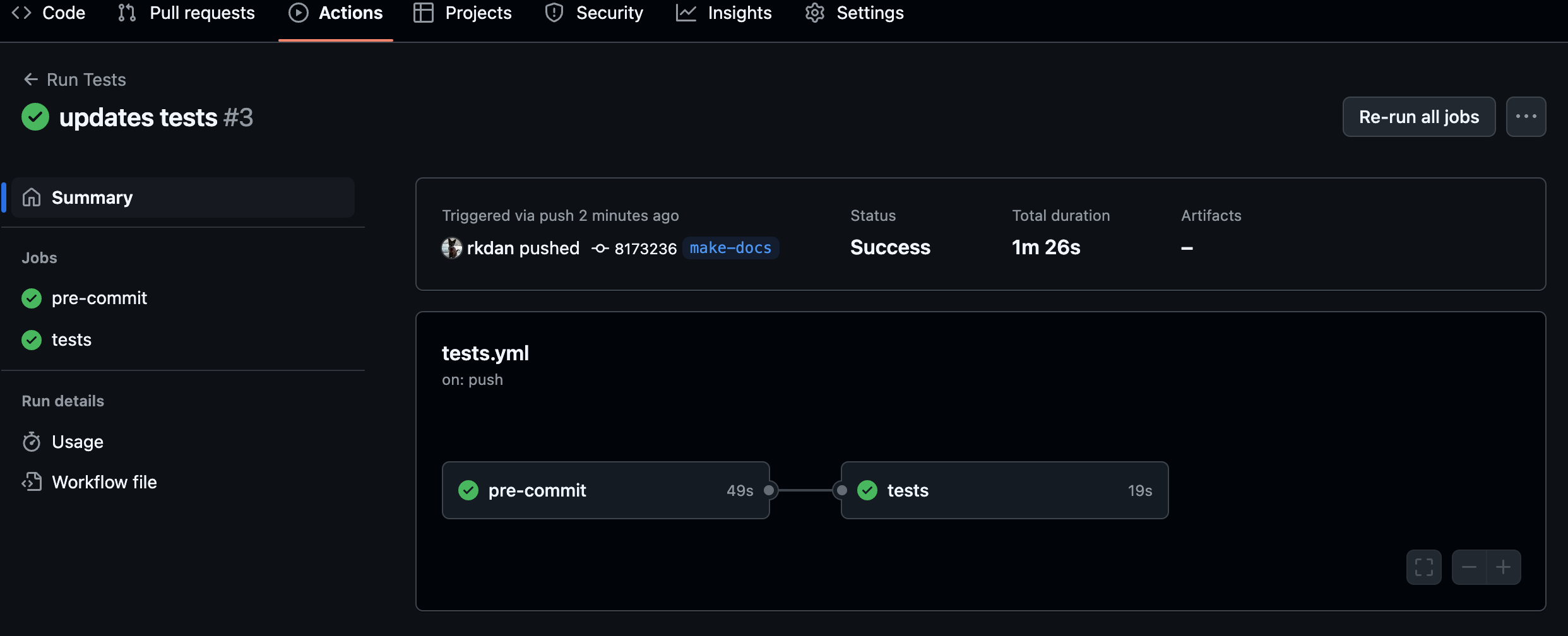Open the tests job in sidebar
This screenshot has width=1568, height=636.
pyautogui.click(x=71, y=339)
